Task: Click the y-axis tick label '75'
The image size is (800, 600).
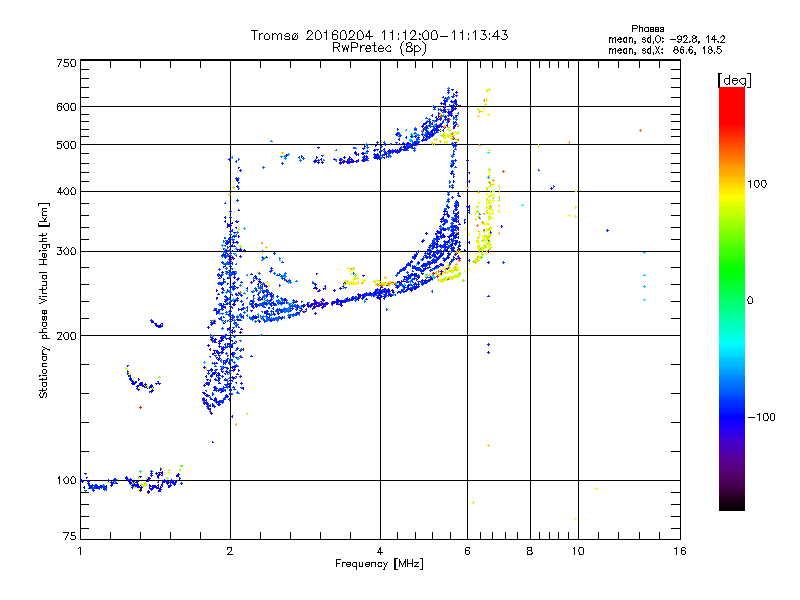Action: coord(70,536)
